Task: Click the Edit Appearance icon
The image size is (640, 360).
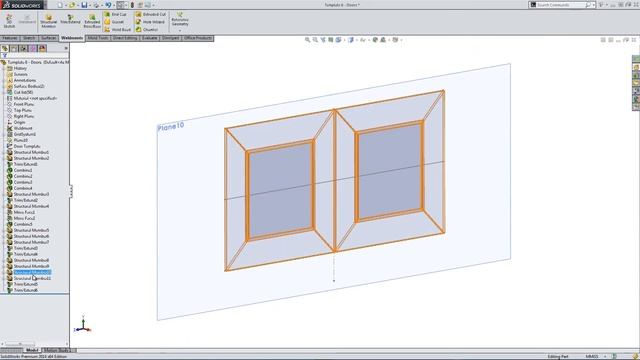Action: pos(375,40)
